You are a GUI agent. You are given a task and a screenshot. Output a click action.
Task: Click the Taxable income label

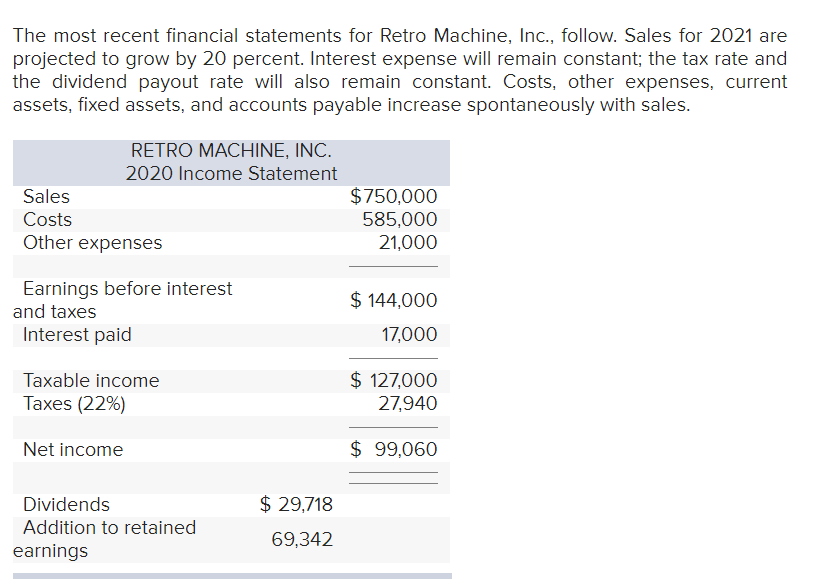click(91, 380)
